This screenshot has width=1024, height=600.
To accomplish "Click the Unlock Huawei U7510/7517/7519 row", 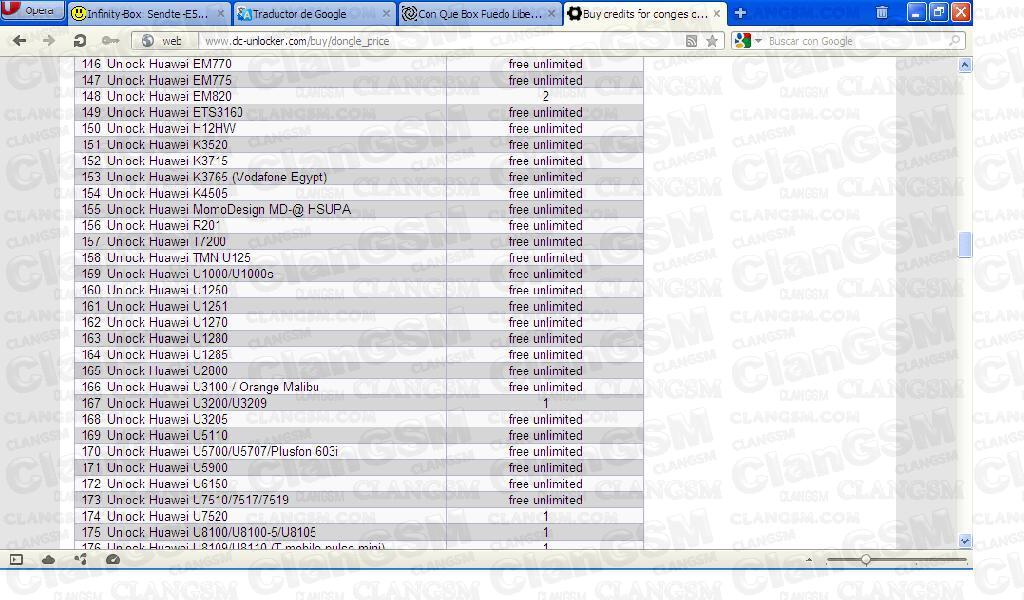I will click(359, 499).
